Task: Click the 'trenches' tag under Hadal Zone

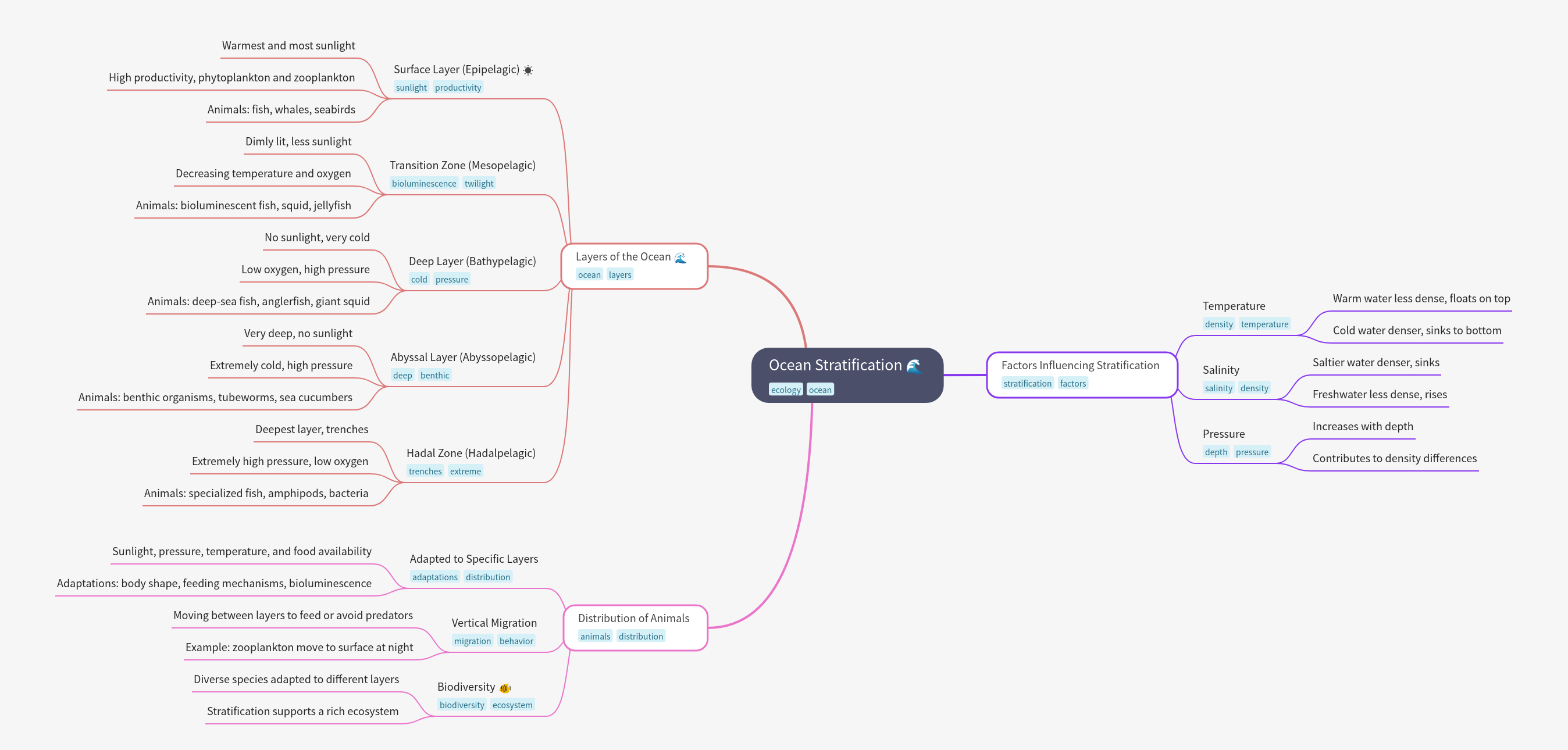Action: [x=425, y=472]
